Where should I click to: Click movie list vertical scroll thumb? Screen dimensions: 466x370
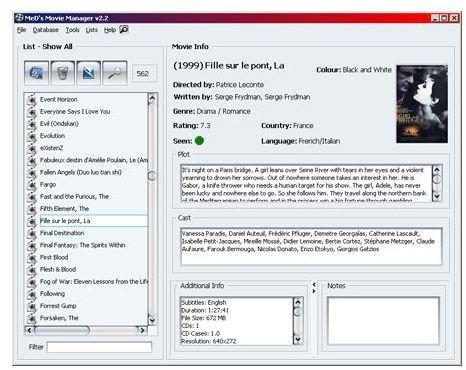coord(152,176)
